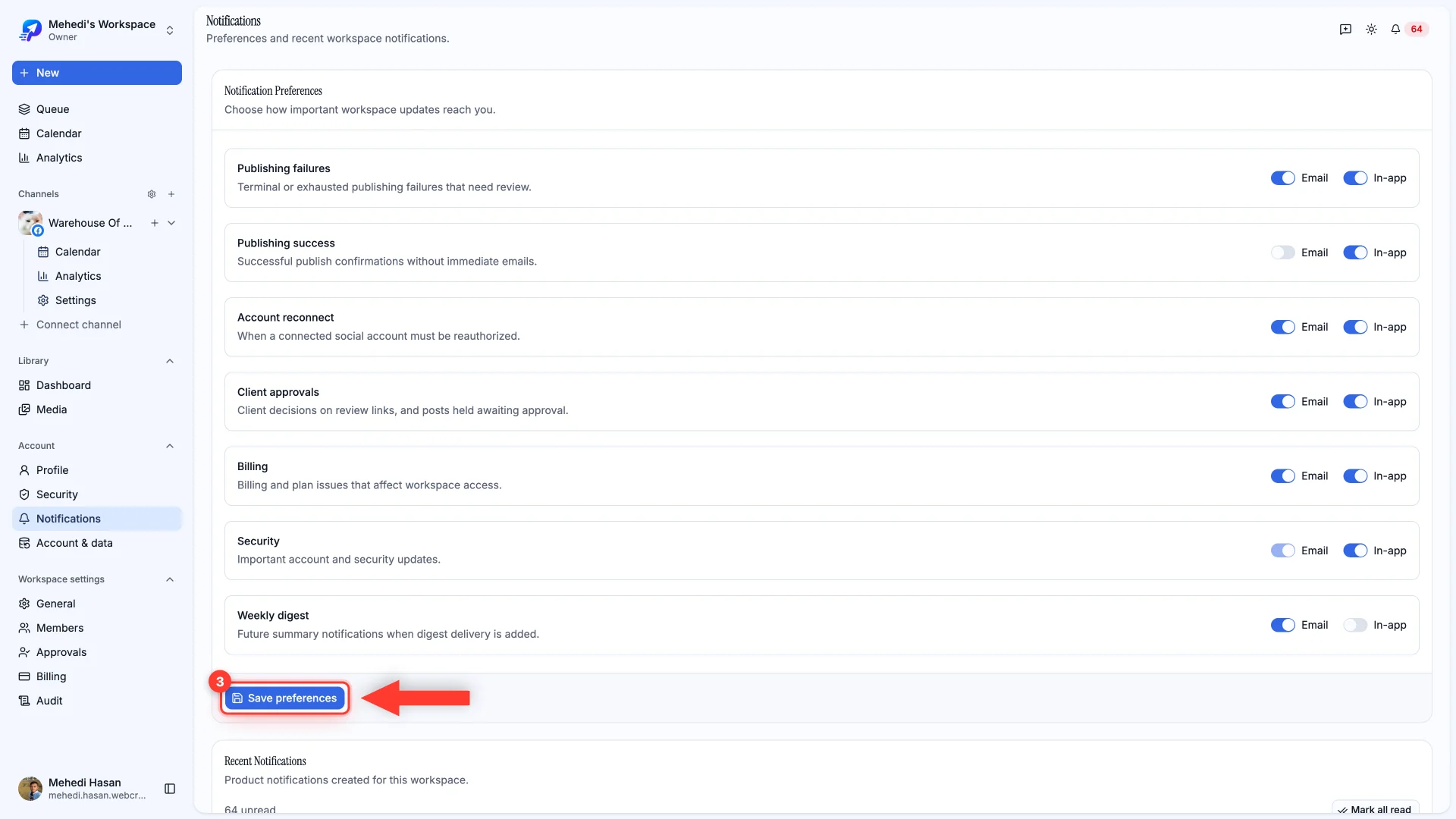The image size is (1456, 819).
Task: Toggle light/dark theme sun icon
Action: [1371, 29]
